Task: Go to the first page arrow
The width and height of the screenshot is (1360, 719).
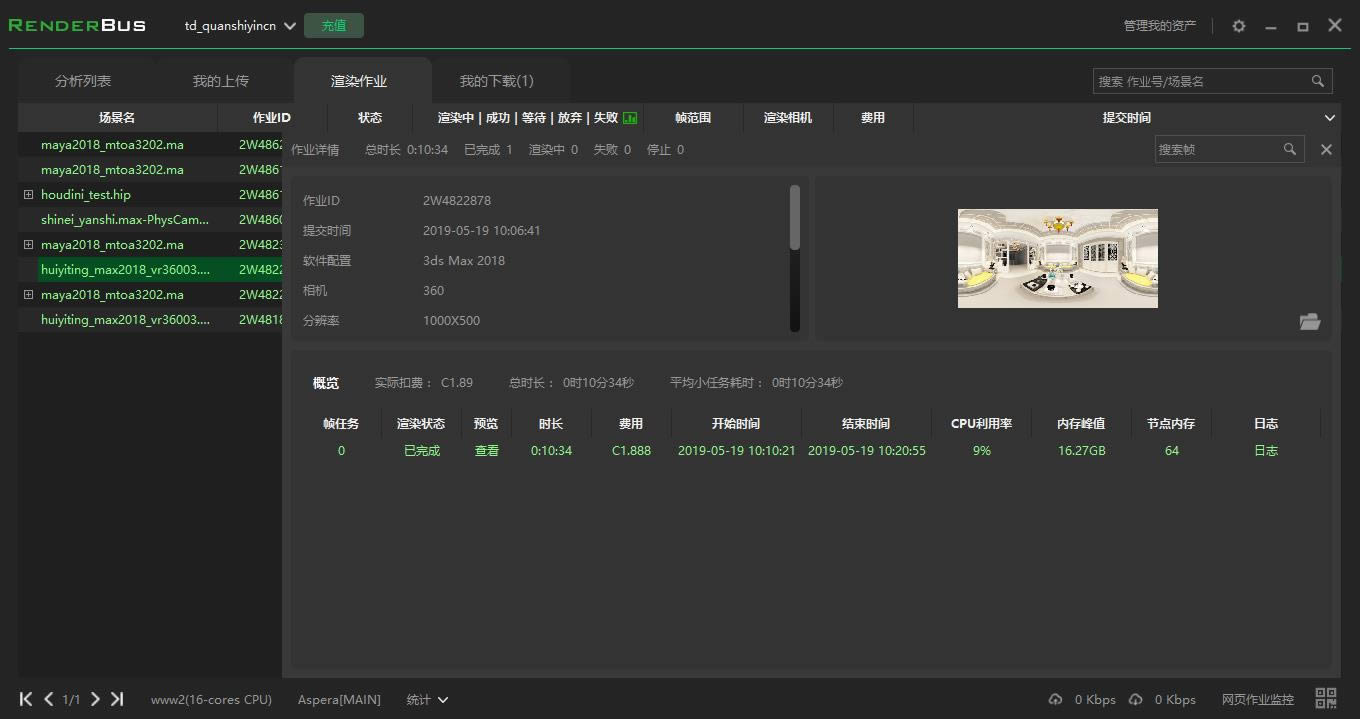Action: tap(26, 699)
